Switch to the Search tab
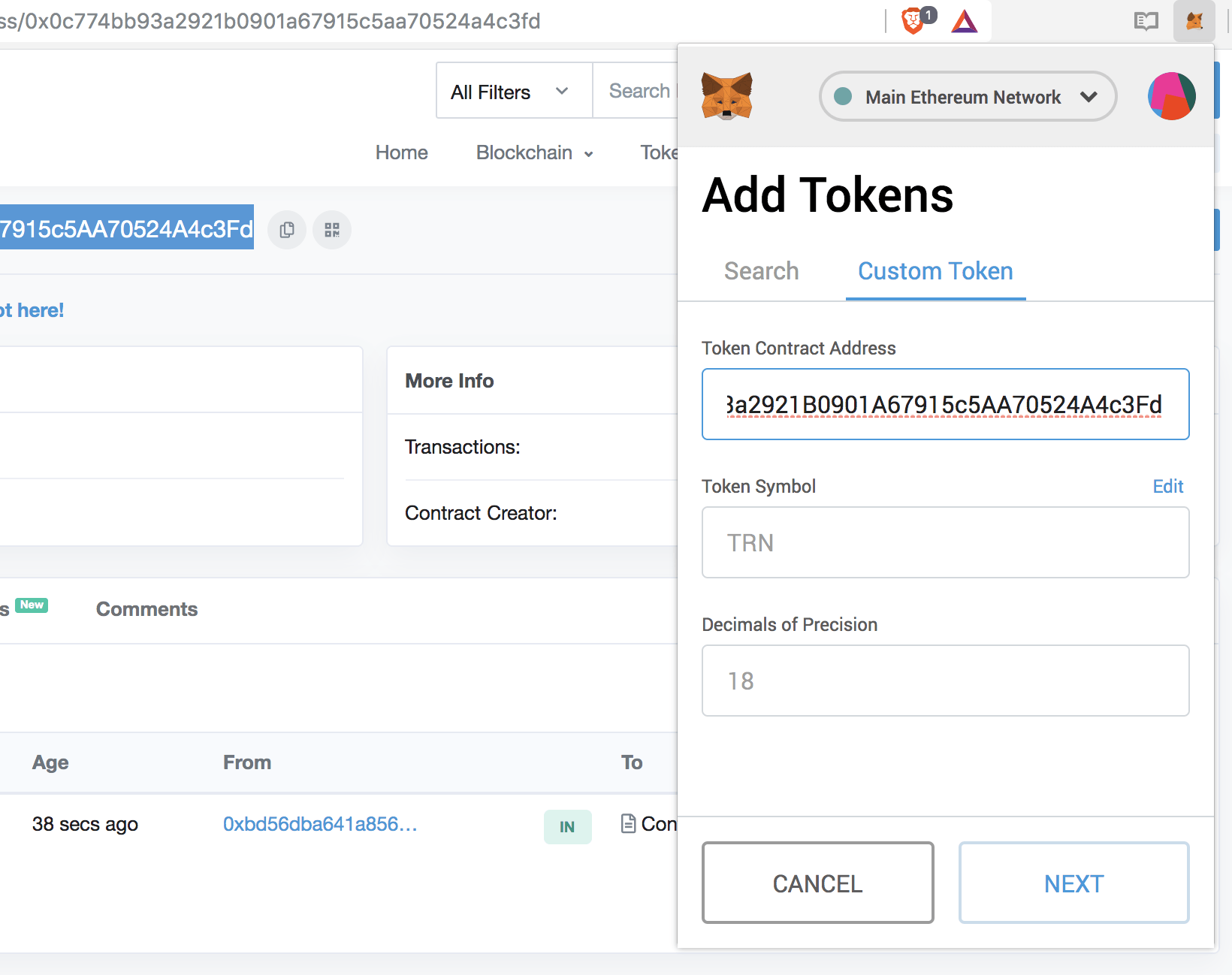Screen dimensions: 1232x975 761,271
